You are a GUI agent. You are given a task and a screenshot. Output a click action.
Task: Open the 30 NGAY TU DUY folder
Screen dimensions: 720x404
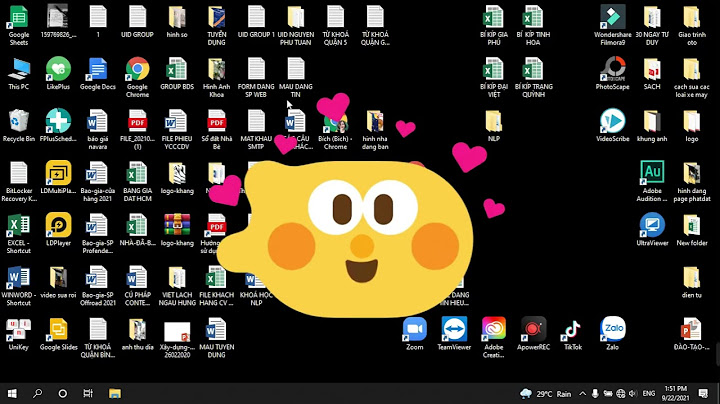(x=652, y=26)
